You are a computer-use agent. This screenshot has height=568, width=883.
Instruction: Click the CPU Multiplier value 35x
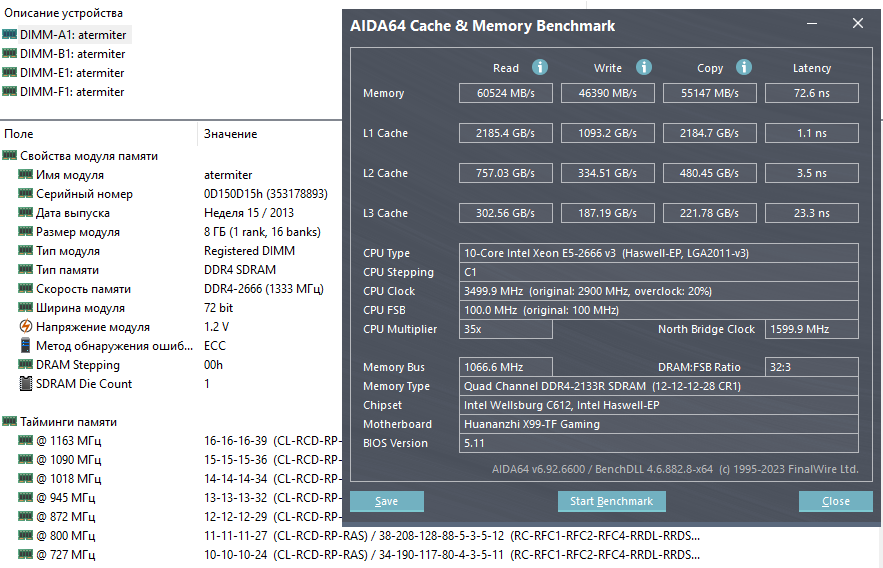506,329
